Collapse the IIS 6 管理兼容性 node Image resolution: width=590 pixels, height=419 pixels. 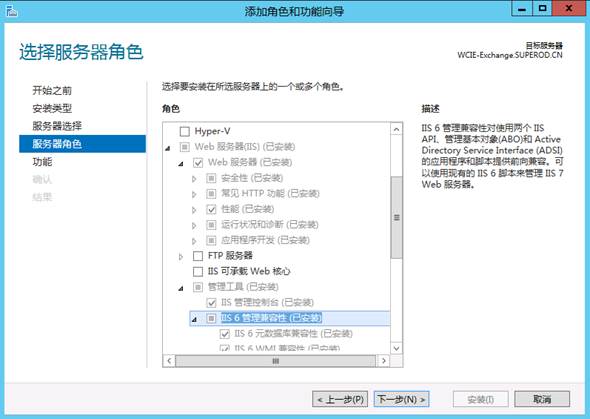tap(195, 320)
